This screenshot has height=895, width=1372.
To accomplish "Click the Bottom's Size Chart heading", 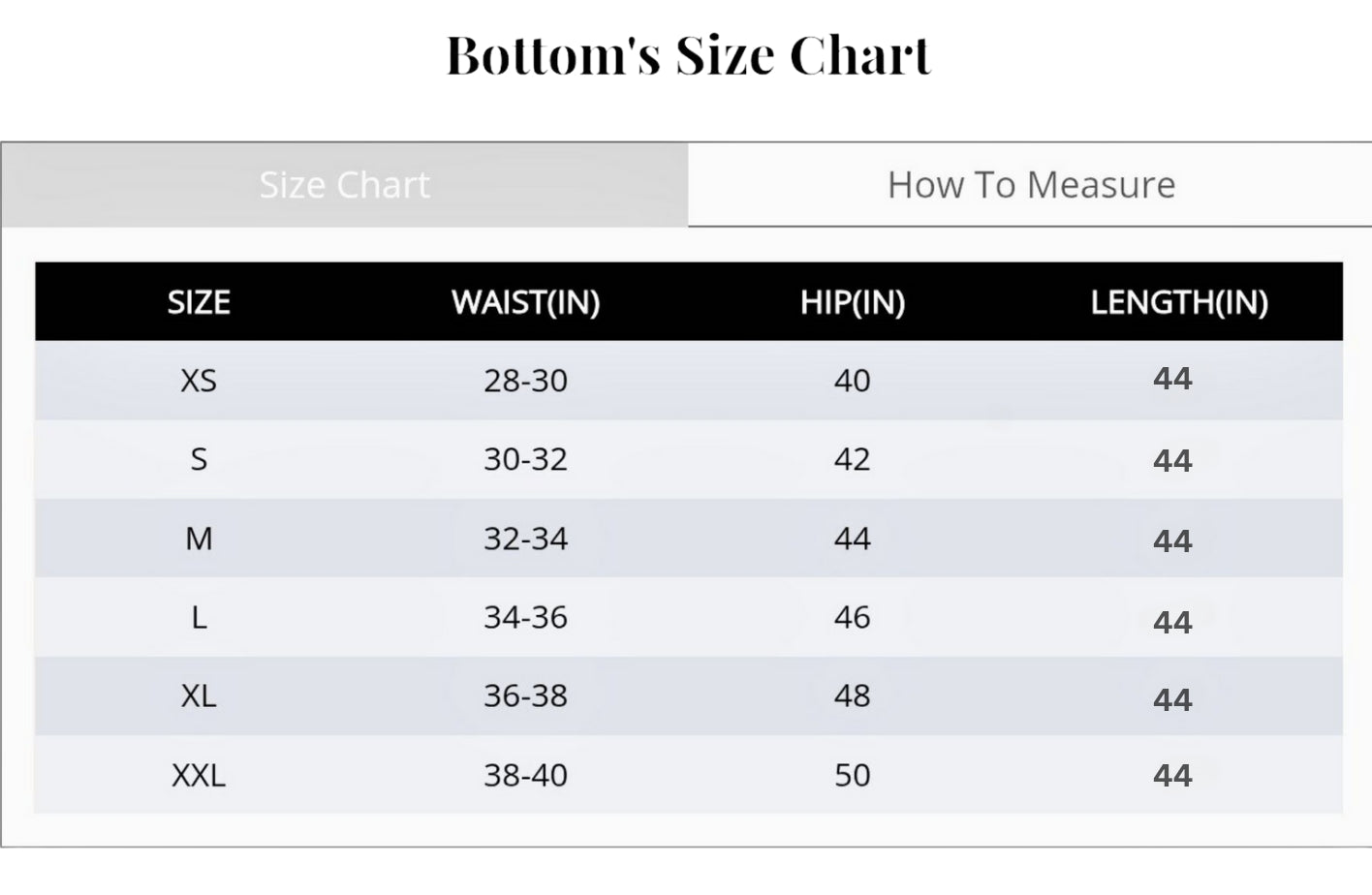I will coord(688,55).
